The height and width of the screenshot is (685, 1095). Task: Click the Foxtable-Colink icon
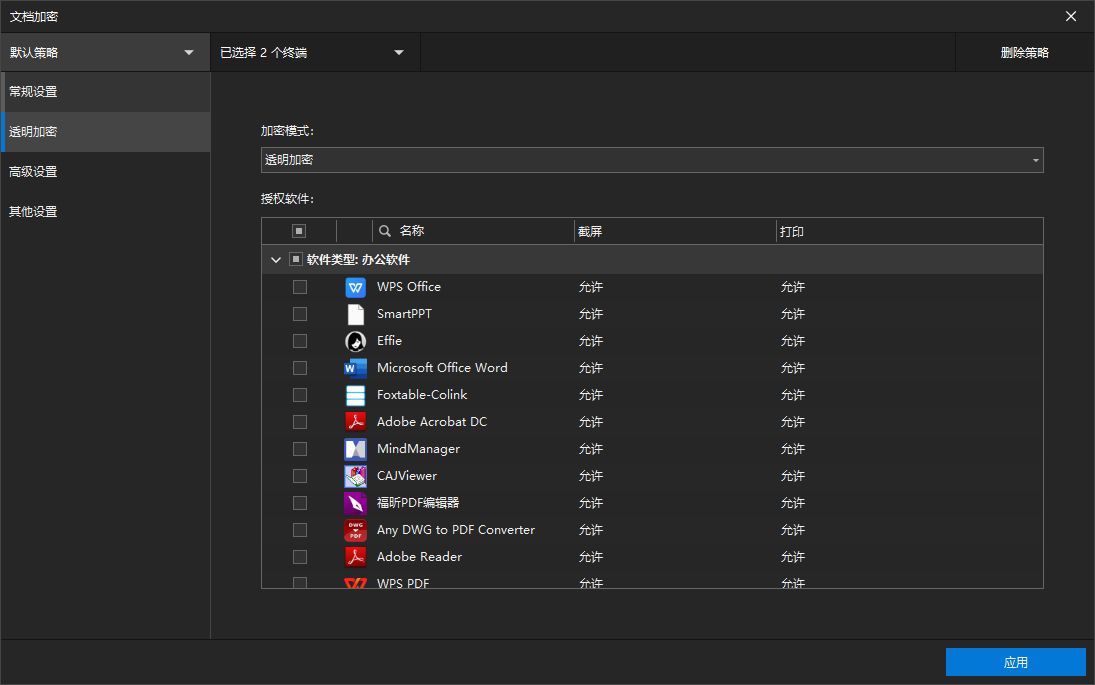tap(355, 395)
